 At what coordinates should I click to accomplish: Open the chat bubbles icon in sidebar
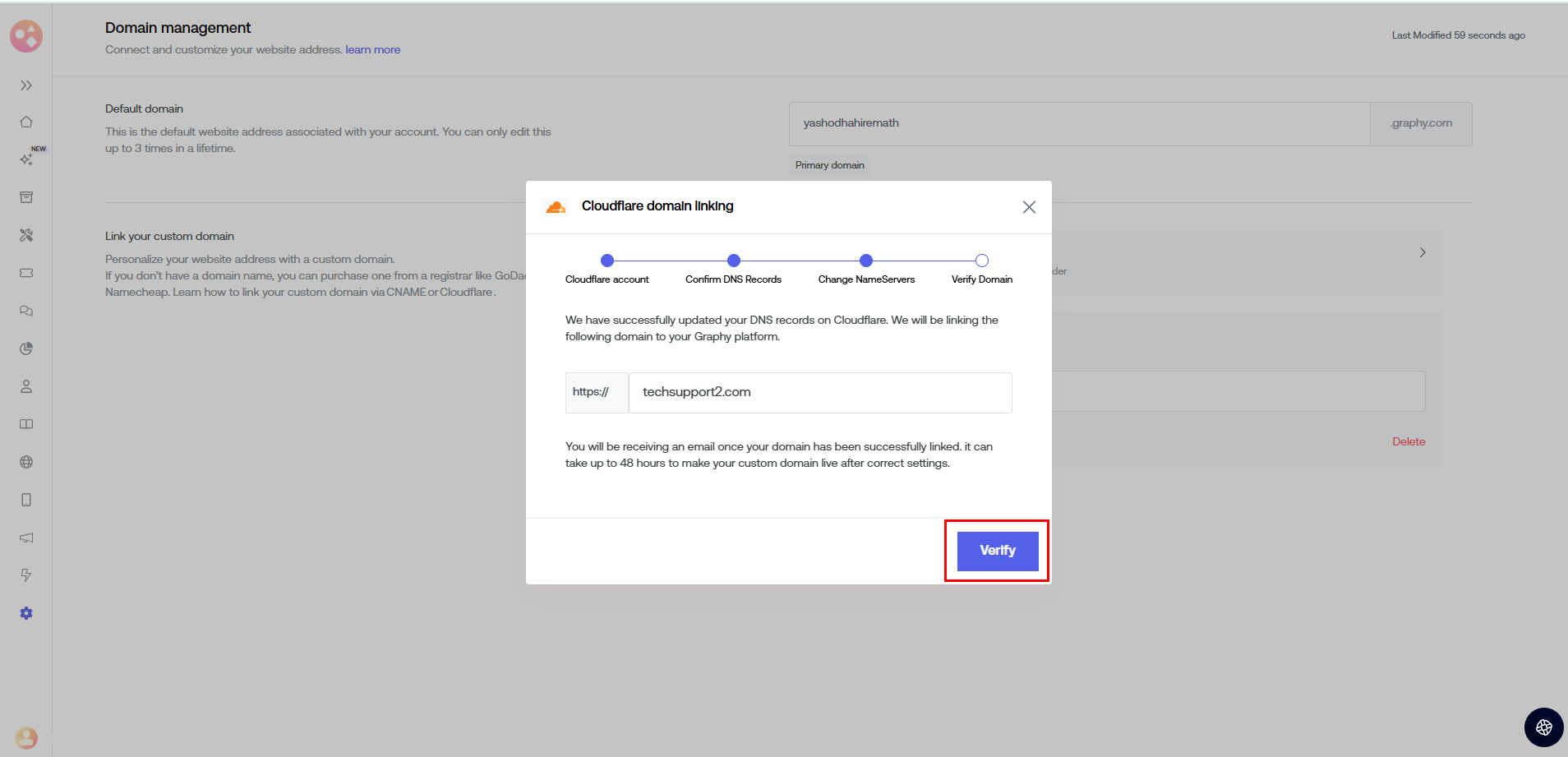tap(26, 311)
